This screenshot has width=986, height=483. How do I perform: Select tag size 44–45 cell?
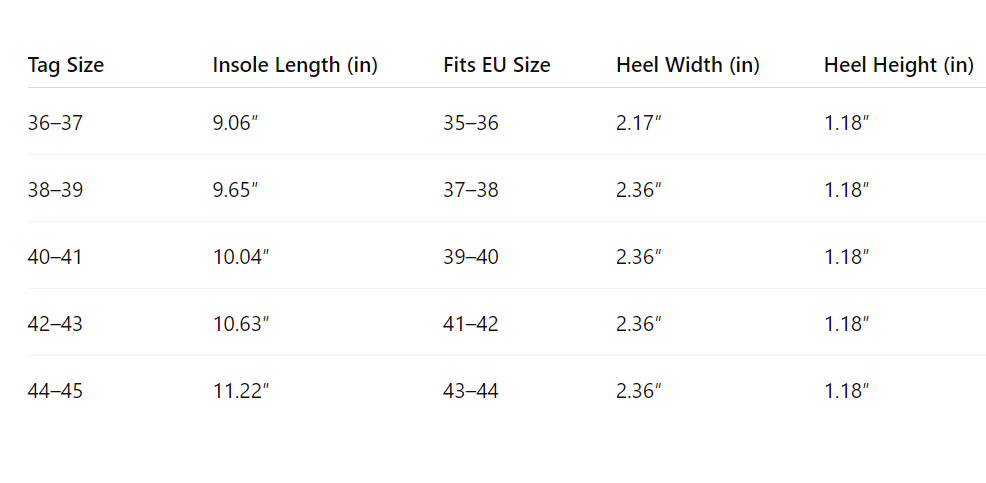[55, 391]
